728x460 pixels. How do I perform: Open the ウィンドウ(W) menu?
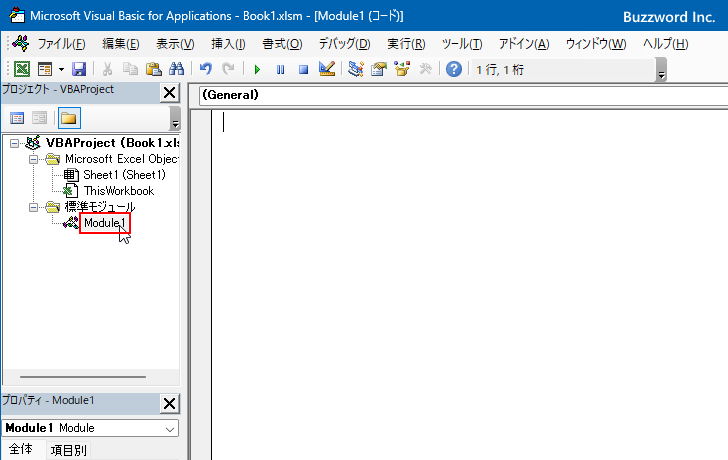click(596, 44)
